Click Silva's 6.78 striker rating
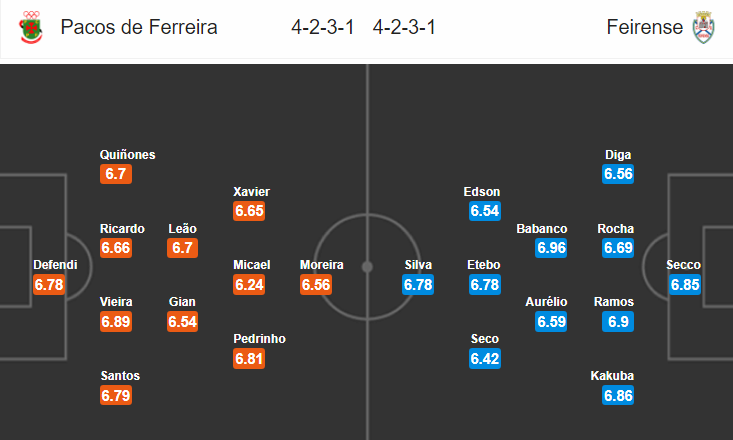Screen dimensions: 733x440 (x=418, y=284)
